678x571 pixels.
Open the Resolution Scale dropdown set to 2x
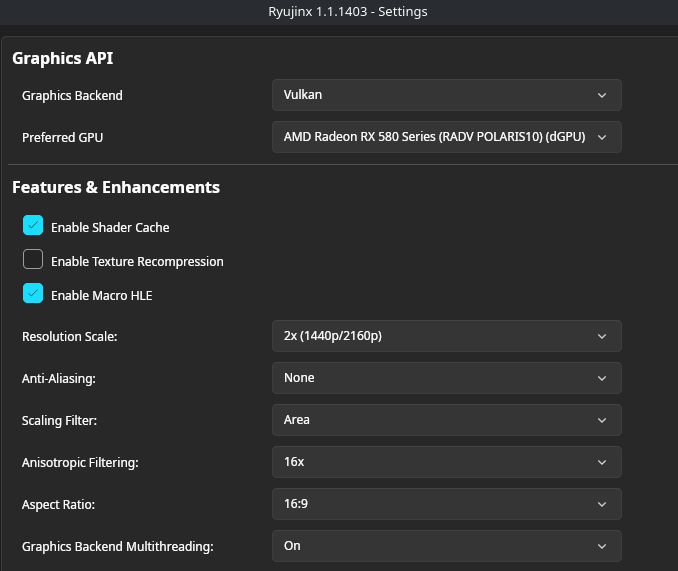tap(446, 336)
